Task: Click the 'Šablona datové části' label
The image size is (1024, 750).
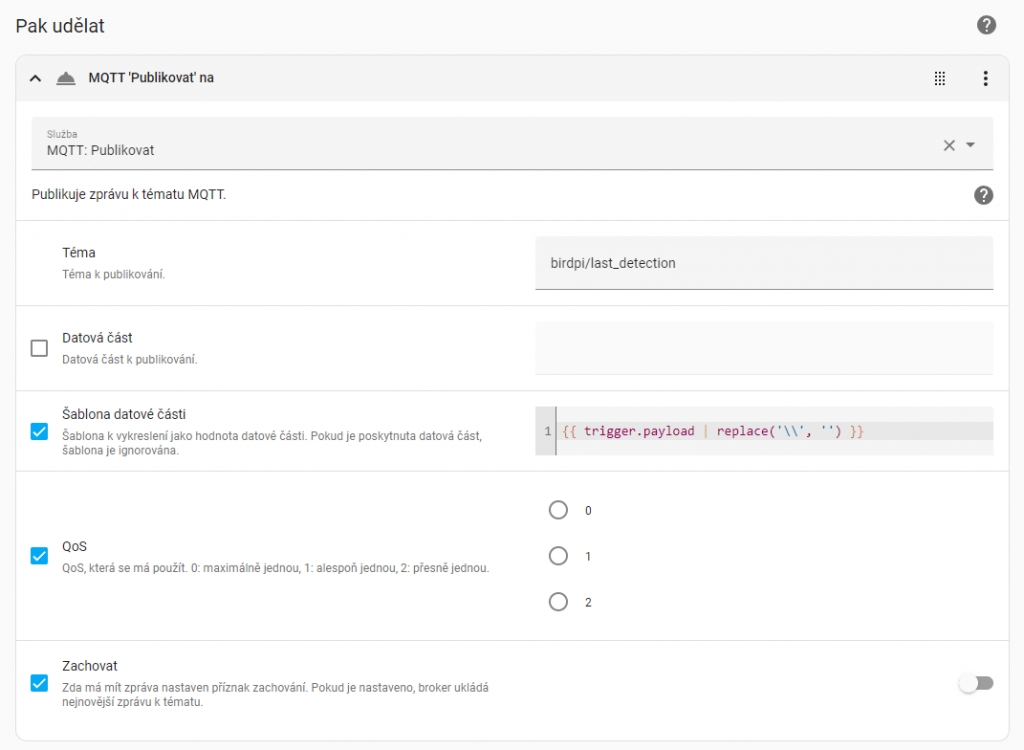Action: (124, 414)
